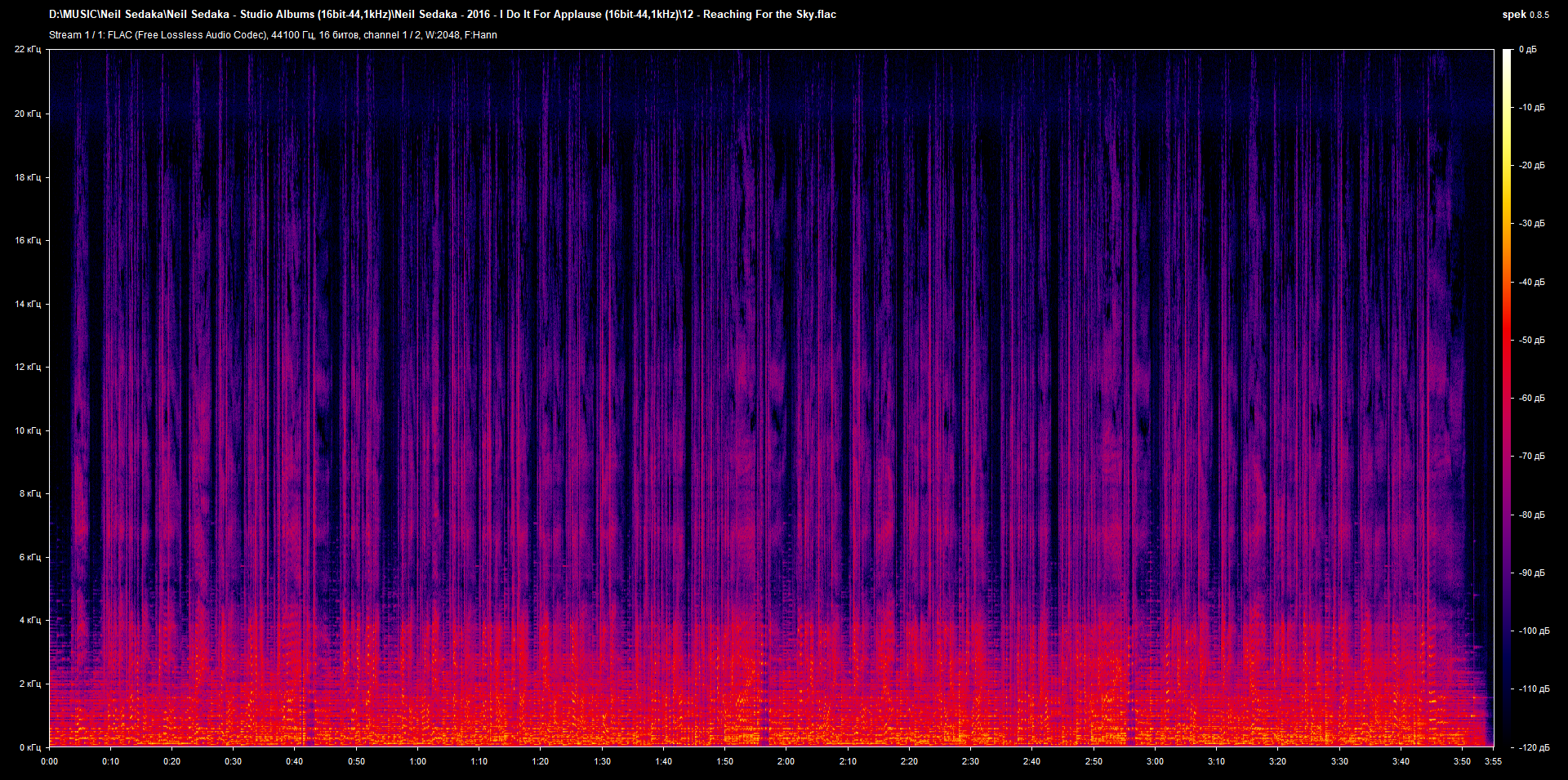Click the '0 дБ' level label

1527,50
